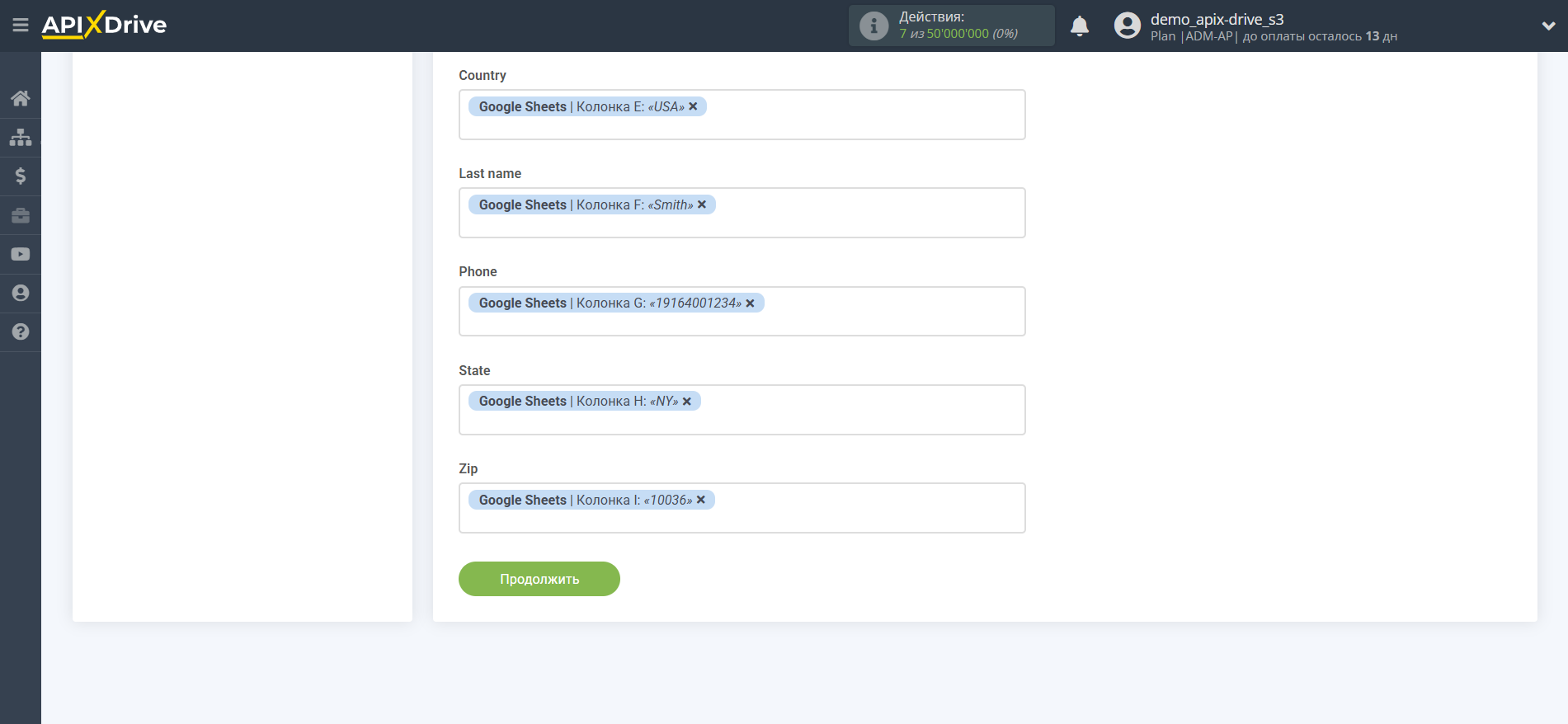Click into the Phone field
This screenshot has height=724, width=1568.
(x=742, y=311)
